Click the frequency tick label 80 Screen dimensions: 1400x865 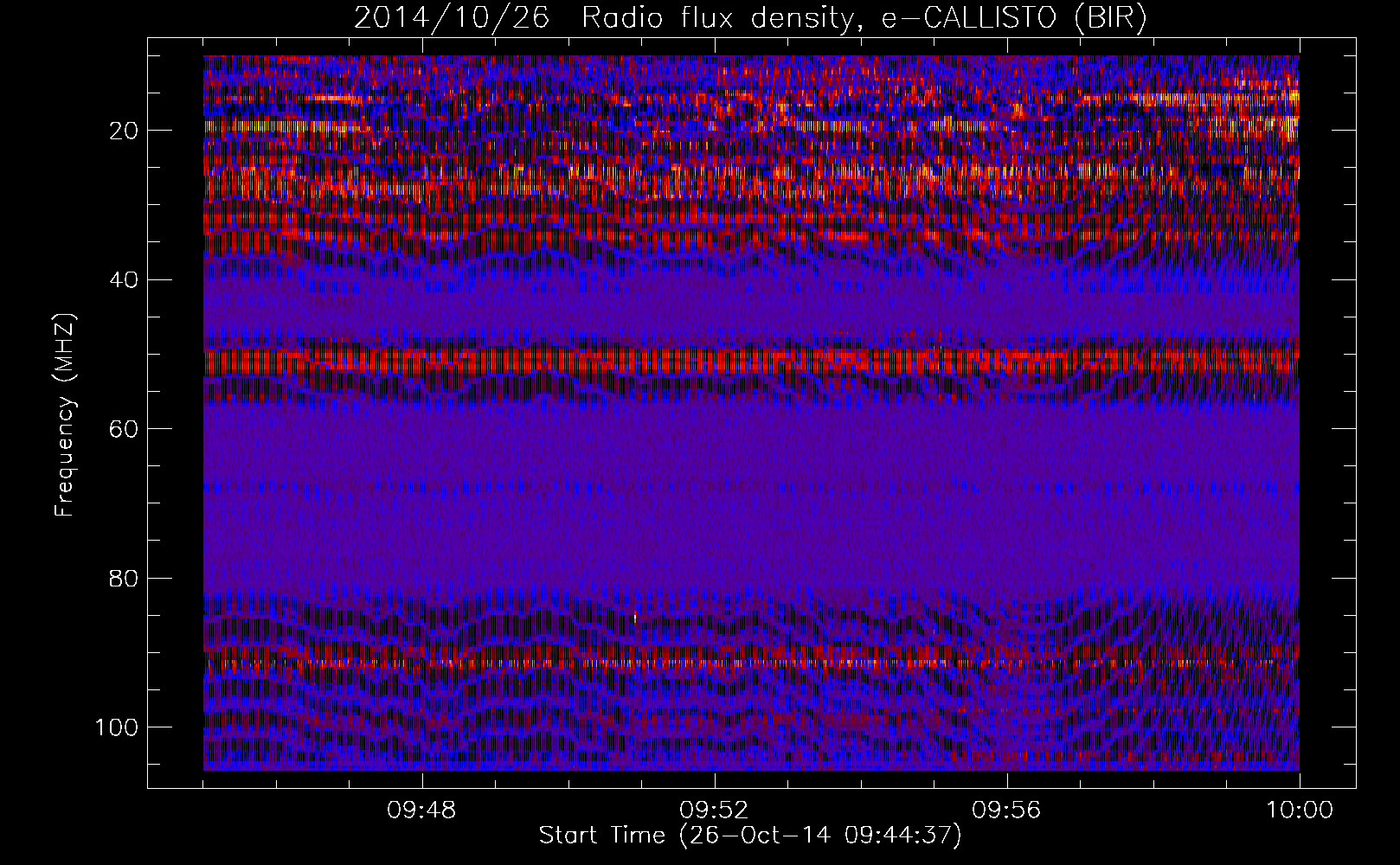point(125,578)
